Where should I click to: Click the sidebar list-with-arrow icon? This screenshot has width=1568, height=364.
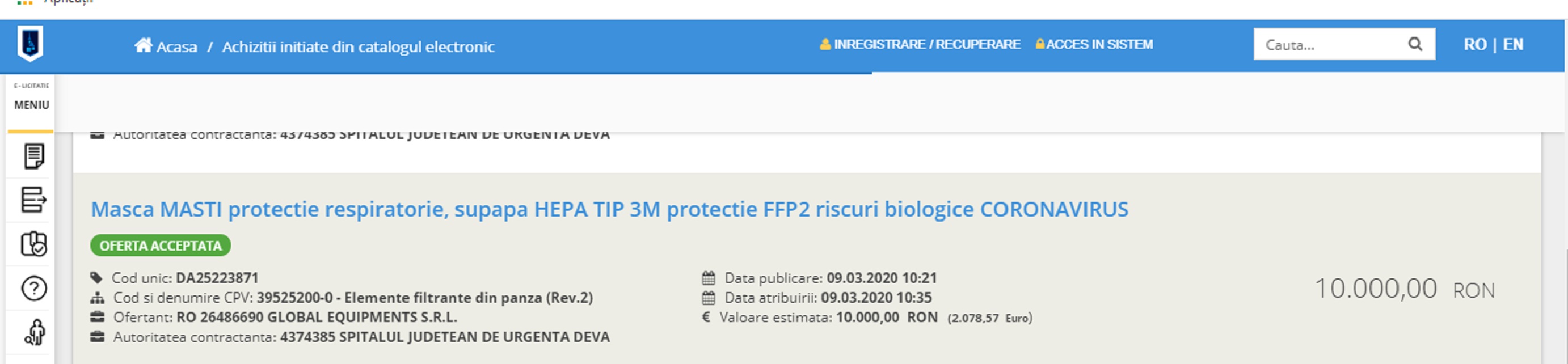pos(33,200)
